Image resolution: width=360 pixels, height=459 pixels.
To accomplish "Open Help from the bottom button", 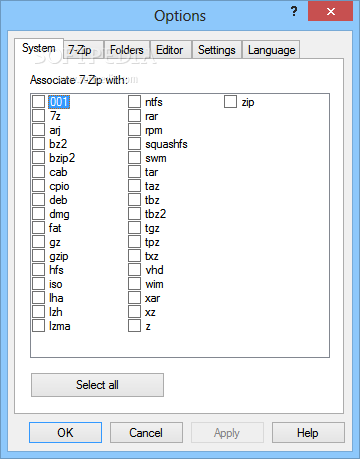I will (x=308, y=433).
